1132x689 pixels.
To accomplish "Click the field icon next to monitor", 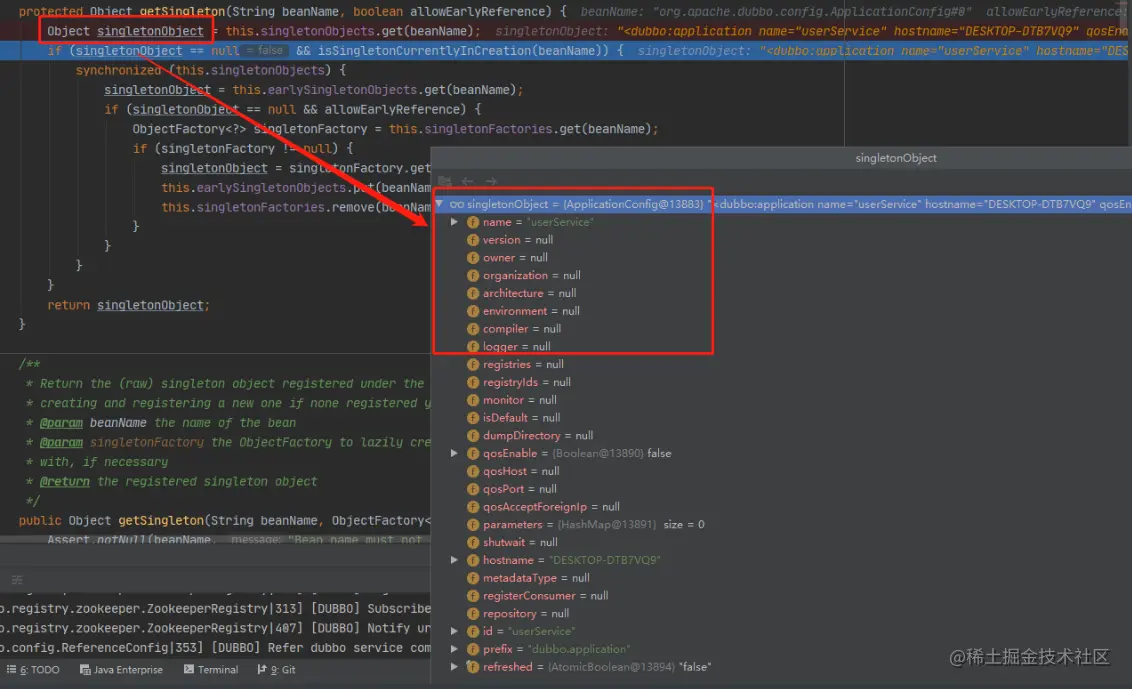I will click(473, 400).
